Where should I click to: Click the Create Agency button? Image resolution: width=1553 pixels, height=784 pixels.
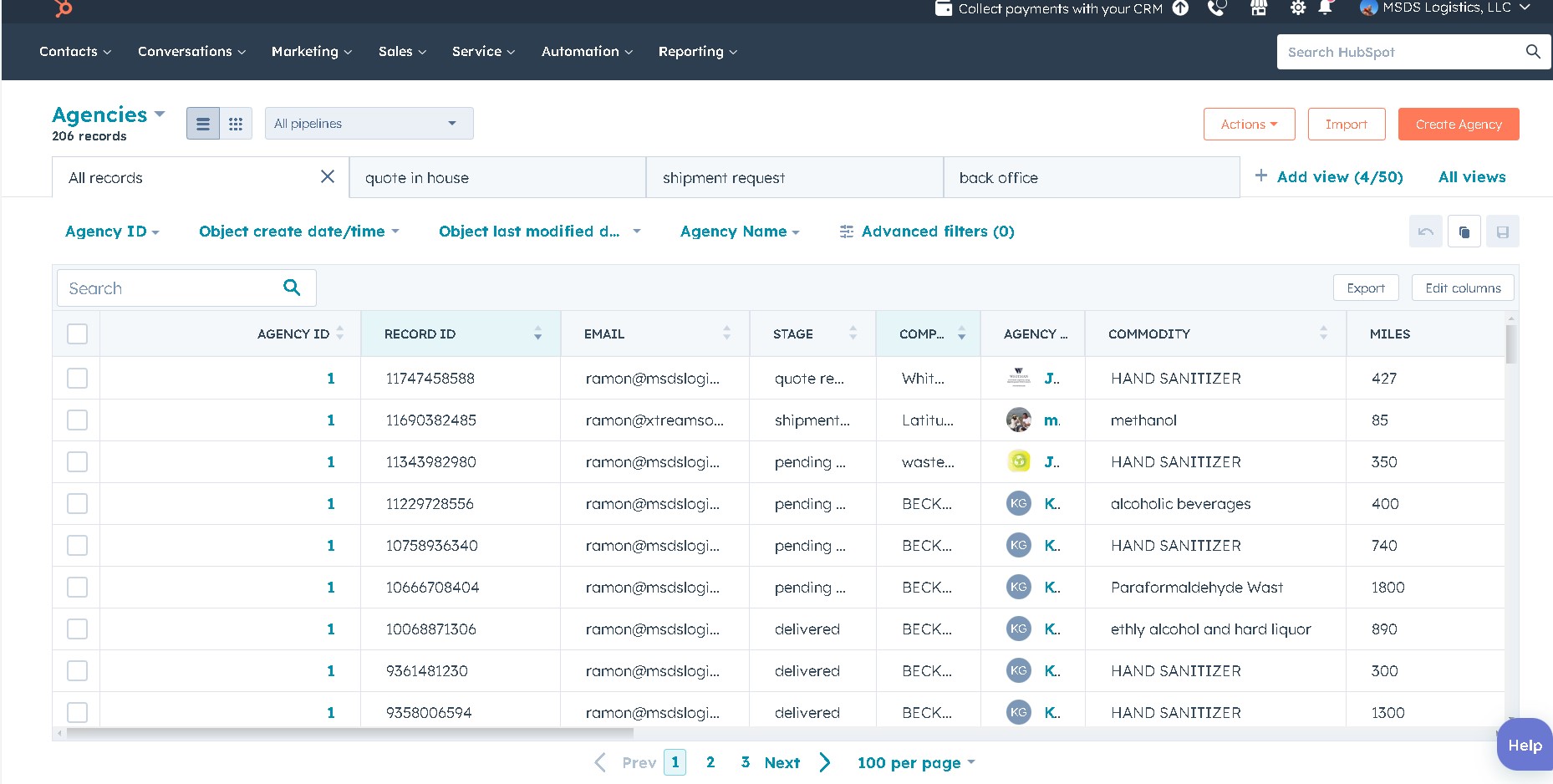pos(1459,125)
